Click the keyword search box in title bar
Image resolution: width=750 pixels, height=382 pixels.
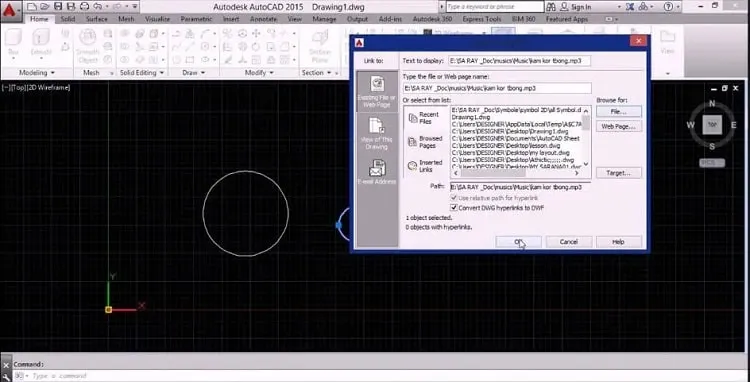pyautogui.click(x=495, y=7)
